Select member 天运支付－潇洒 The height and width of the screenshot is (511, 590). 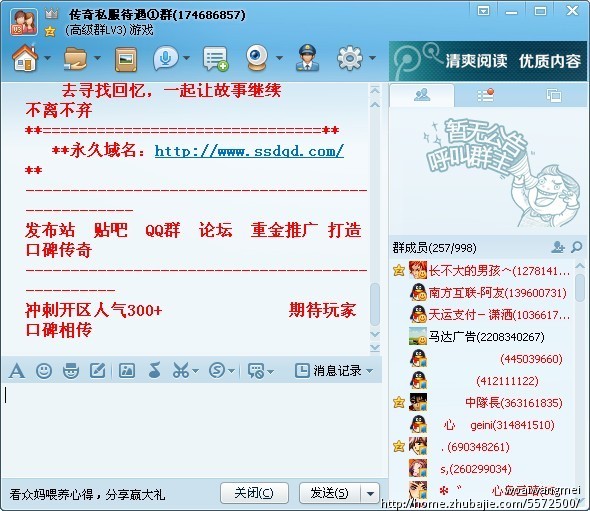coord(482,315)
